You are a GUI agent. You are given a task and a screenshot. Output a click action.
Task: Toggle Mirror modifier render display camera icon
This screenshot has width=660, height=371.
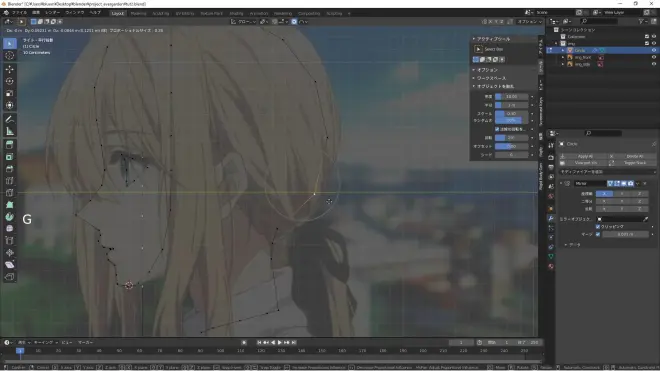[x=631, y=184]
